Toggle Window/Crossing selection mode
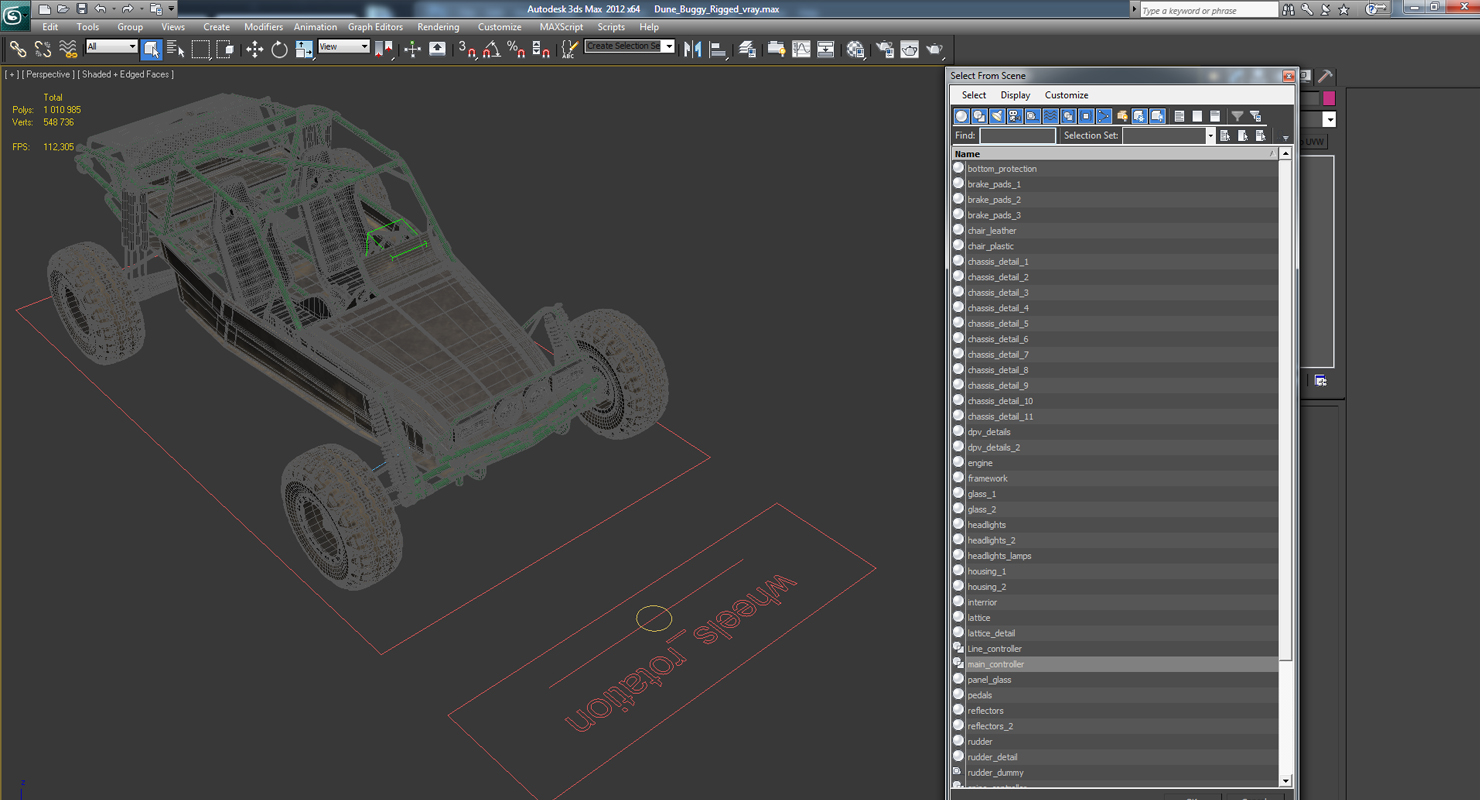The image size is (1480, 800). [x=225, y=49]
